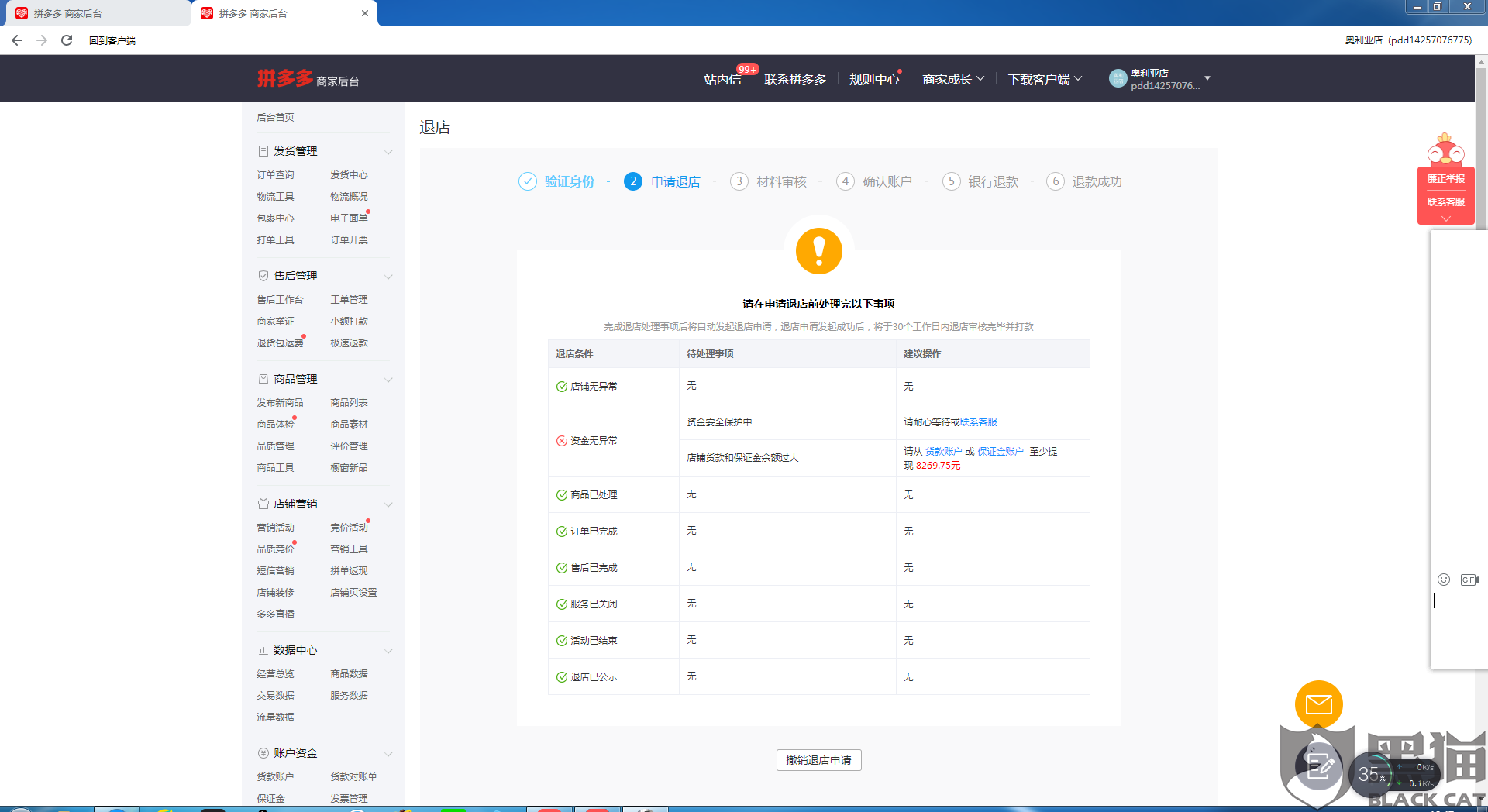Collapse the 店铺营销 menu chevron
Screen dimensions: 1488x812
[389, 504]
